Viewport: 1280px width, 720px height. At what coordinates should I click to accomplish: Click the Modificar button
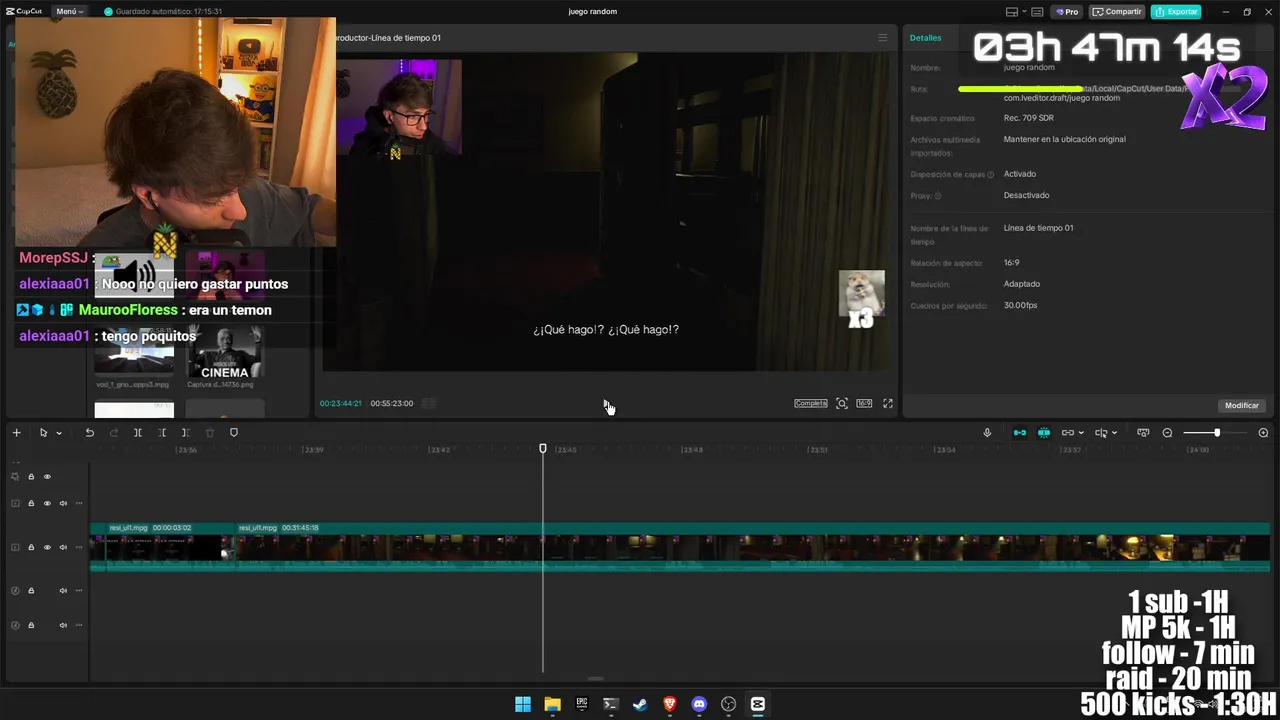point(1241,405)
